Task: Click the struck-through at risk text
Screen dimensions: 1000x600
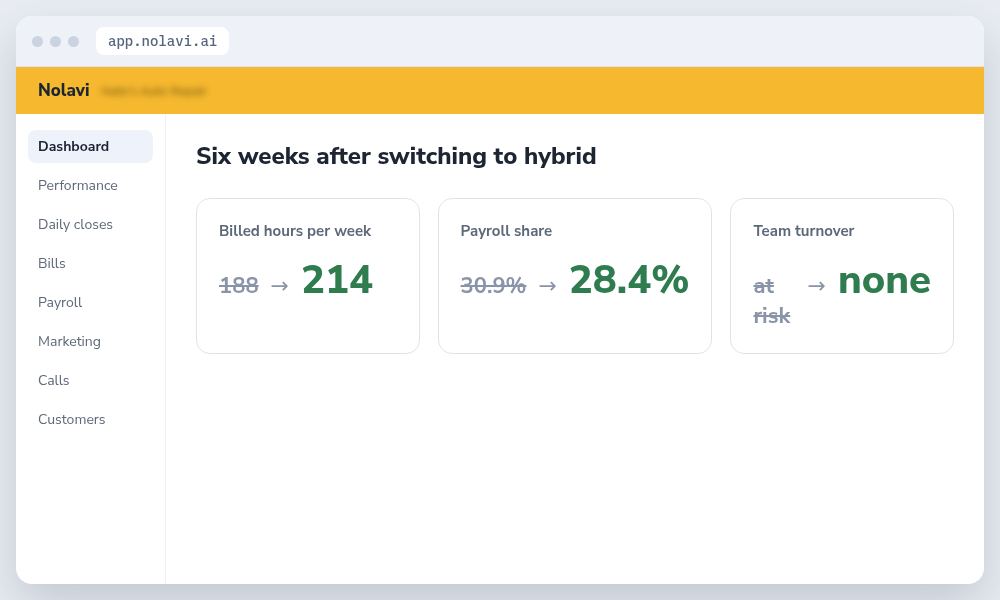Action: coord(772,300)
